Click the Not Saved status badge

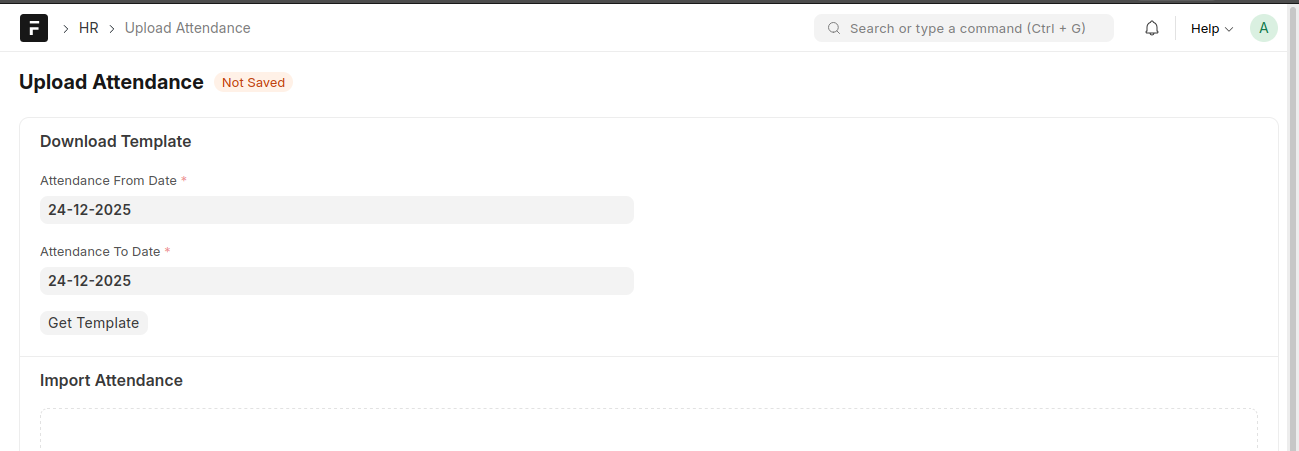coord(253,83)
